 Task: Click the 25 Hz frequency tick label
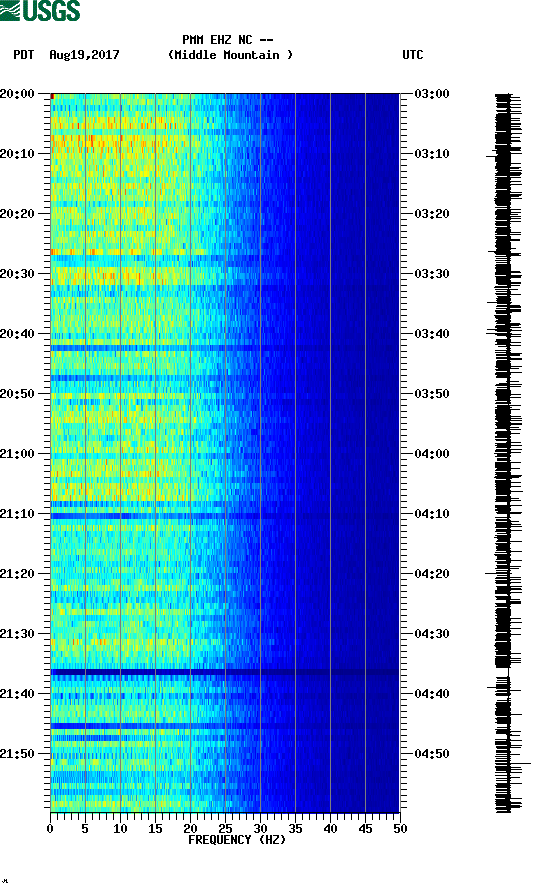(x=225, y=829)
